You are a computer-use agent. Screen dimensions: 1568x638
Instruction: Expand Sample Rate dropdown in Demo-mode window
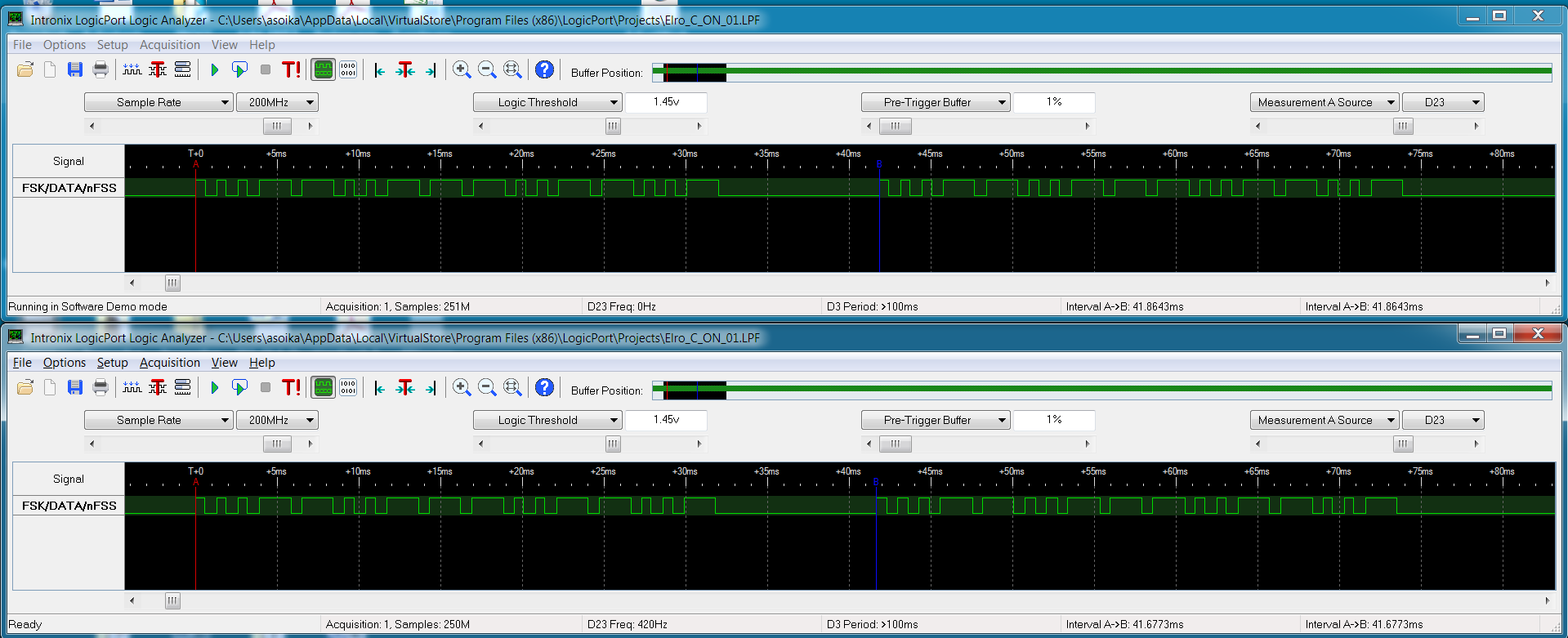pos(159,102)
